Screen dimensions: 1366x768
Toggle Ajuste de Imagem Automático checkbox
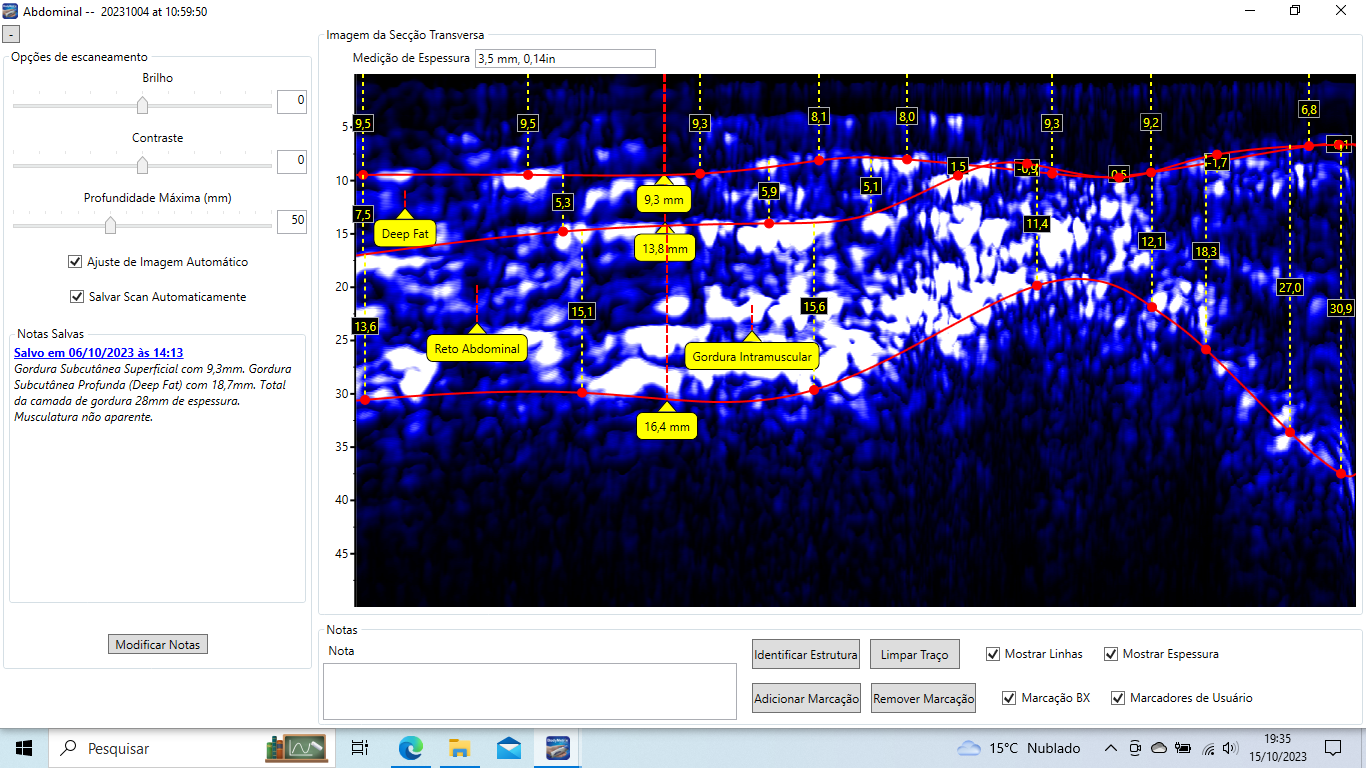pos(75,262)
